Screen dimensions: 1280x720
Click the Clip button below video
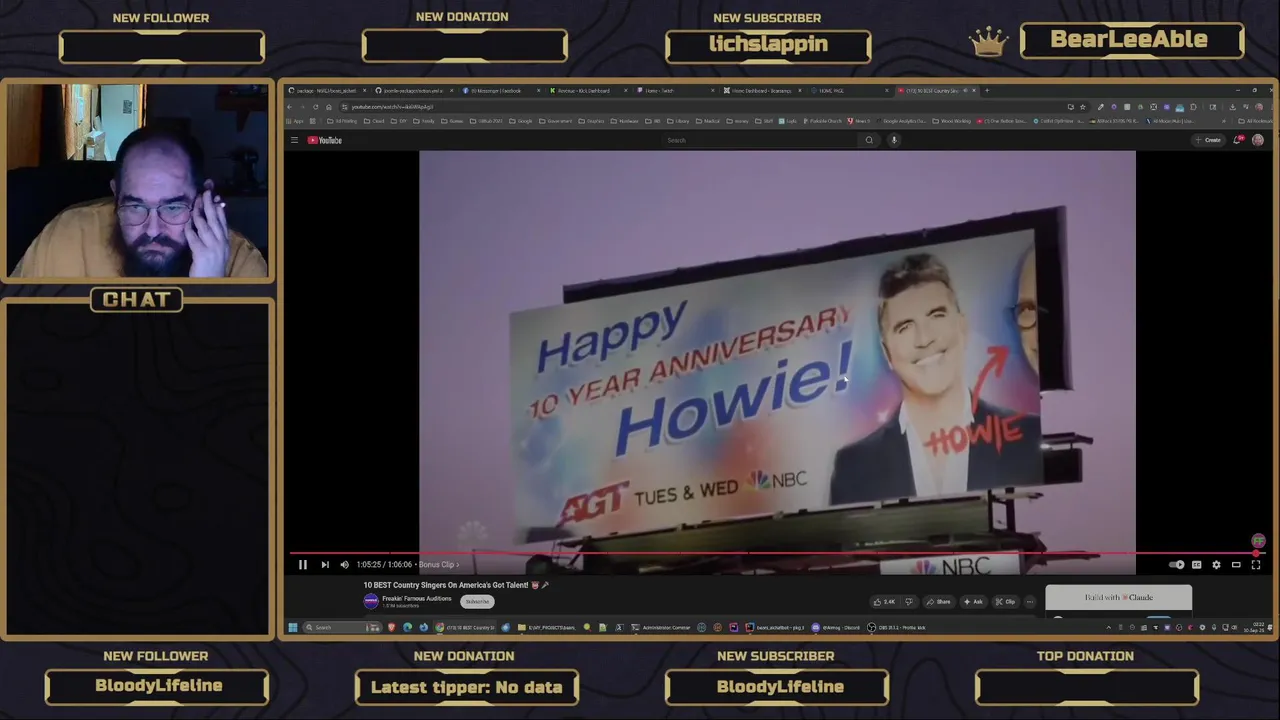pos(1005,602)
